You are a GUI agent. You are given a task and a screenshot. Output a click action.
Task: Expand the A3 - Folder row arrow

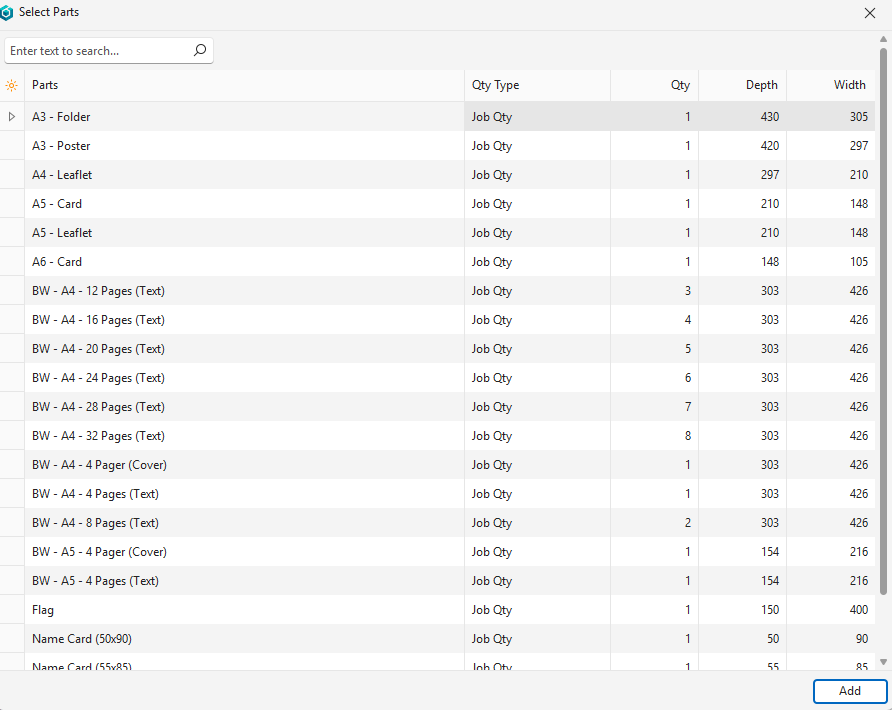(12, 117)
